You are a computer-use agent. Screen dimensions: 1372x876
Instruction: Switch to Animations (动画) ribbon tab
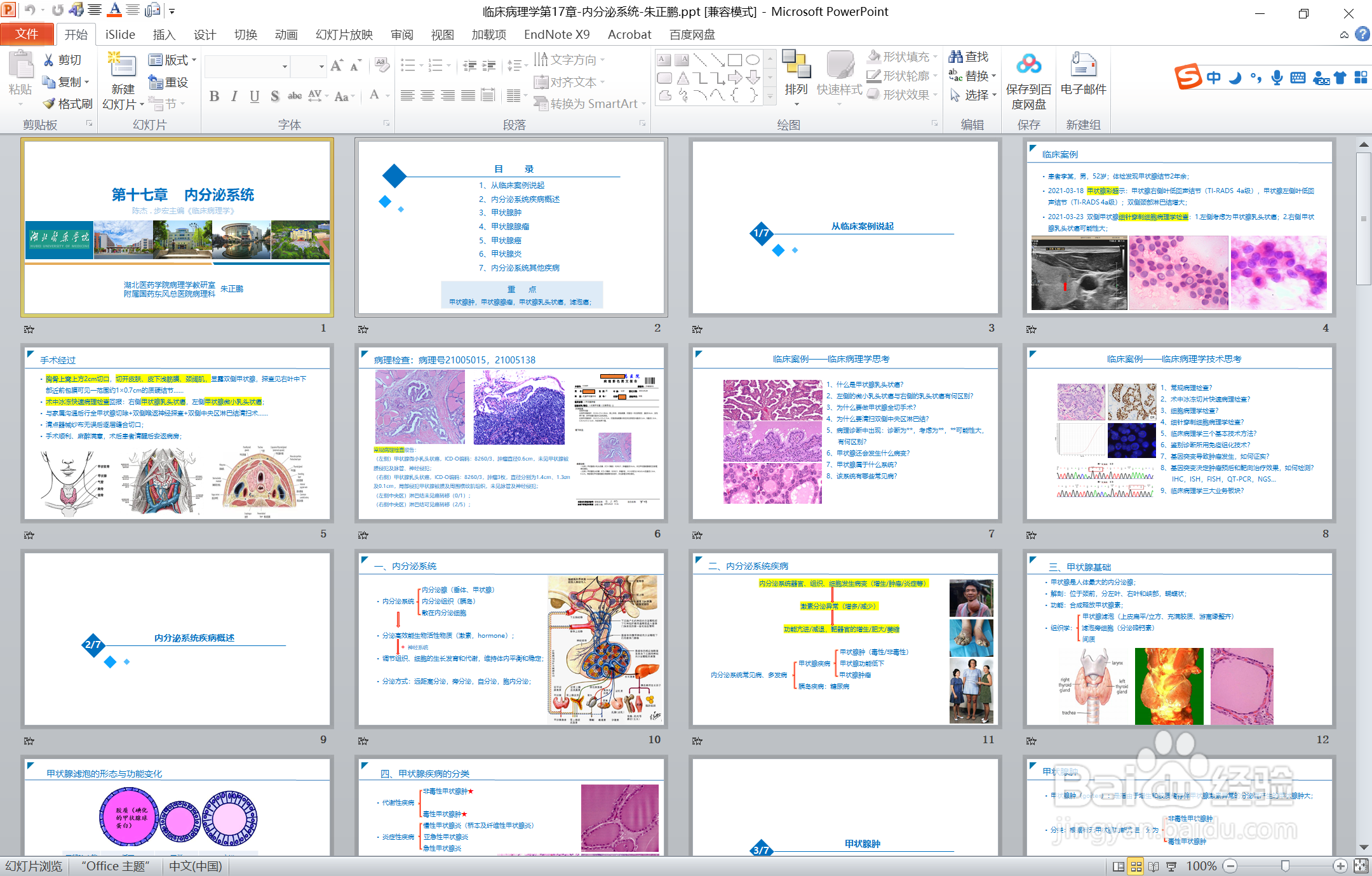click(286, 34)
